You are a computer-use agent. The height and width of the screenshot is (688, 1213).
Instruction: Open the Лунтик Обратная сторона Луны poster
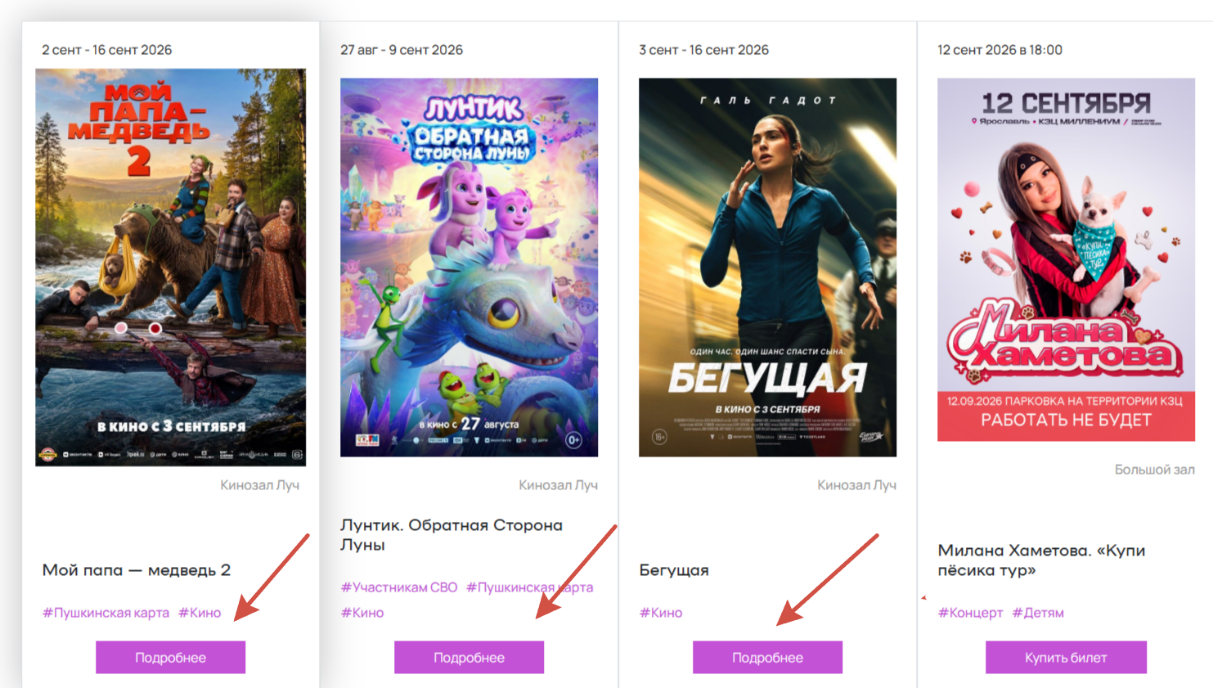coord(469,267)
